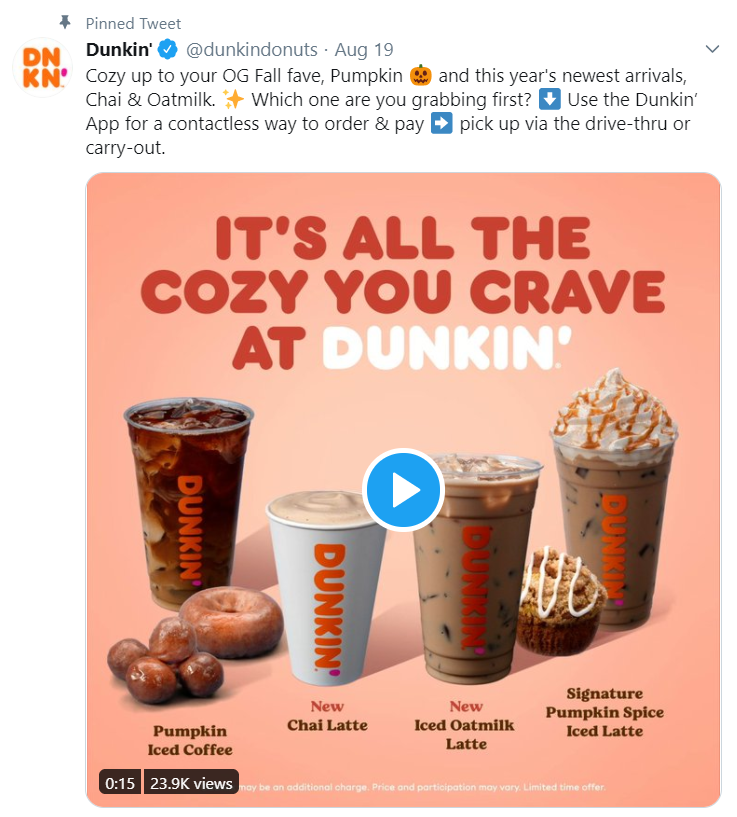Click the 23.9K views counter

(x=190, y=783)
